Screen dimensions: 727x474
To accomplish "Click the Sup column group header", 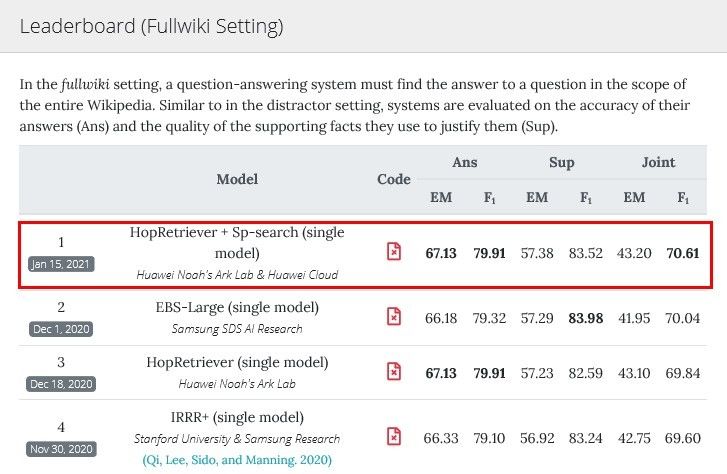I will pos(561,162).
